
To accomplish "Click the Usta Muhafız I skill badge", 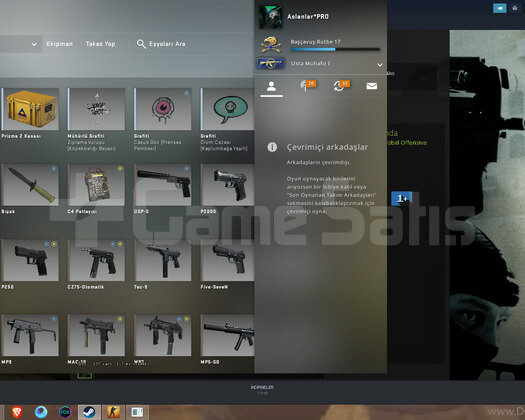I will (271, 63).
